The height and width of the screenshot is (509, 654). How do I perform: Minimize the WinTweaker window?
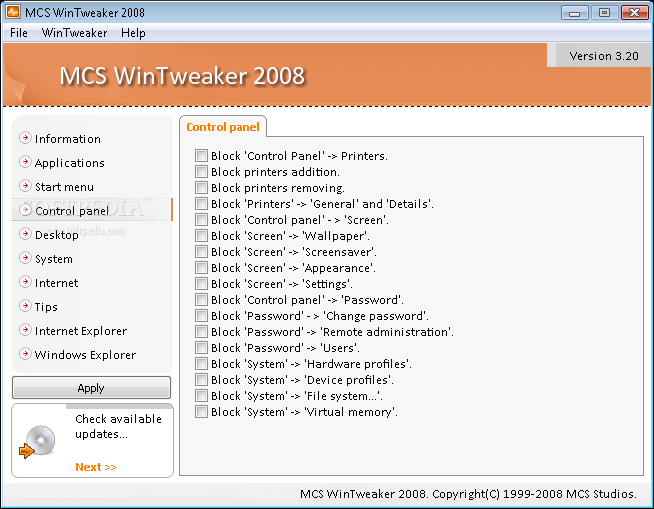575,13
